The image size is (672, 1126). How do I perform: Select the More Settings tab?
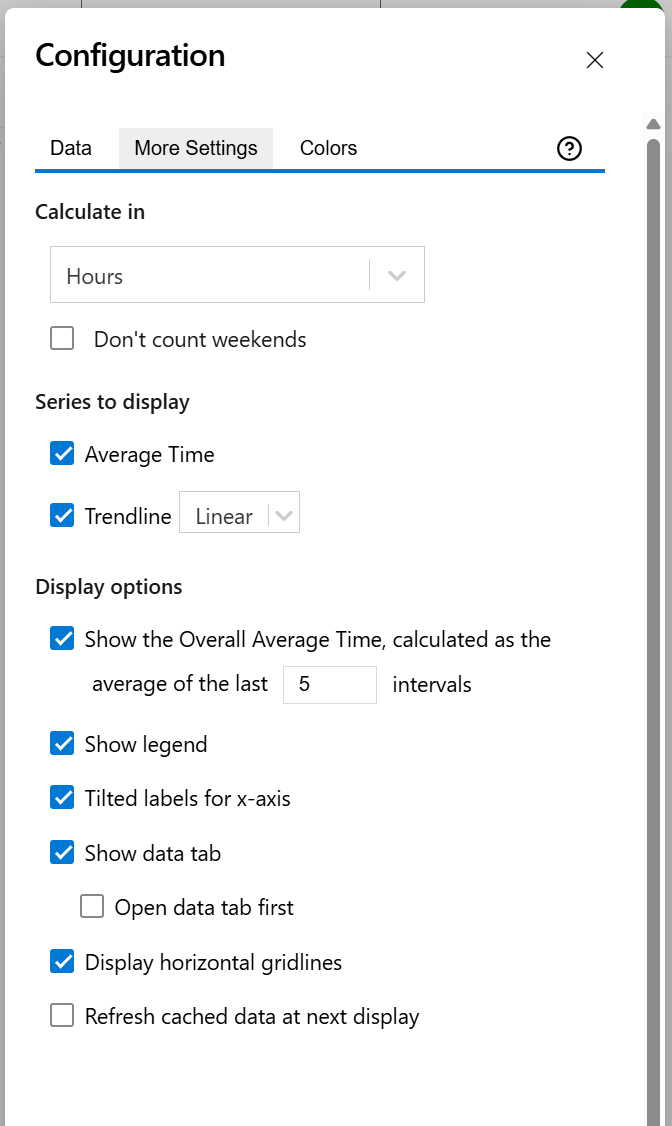(x=195, y=147)
